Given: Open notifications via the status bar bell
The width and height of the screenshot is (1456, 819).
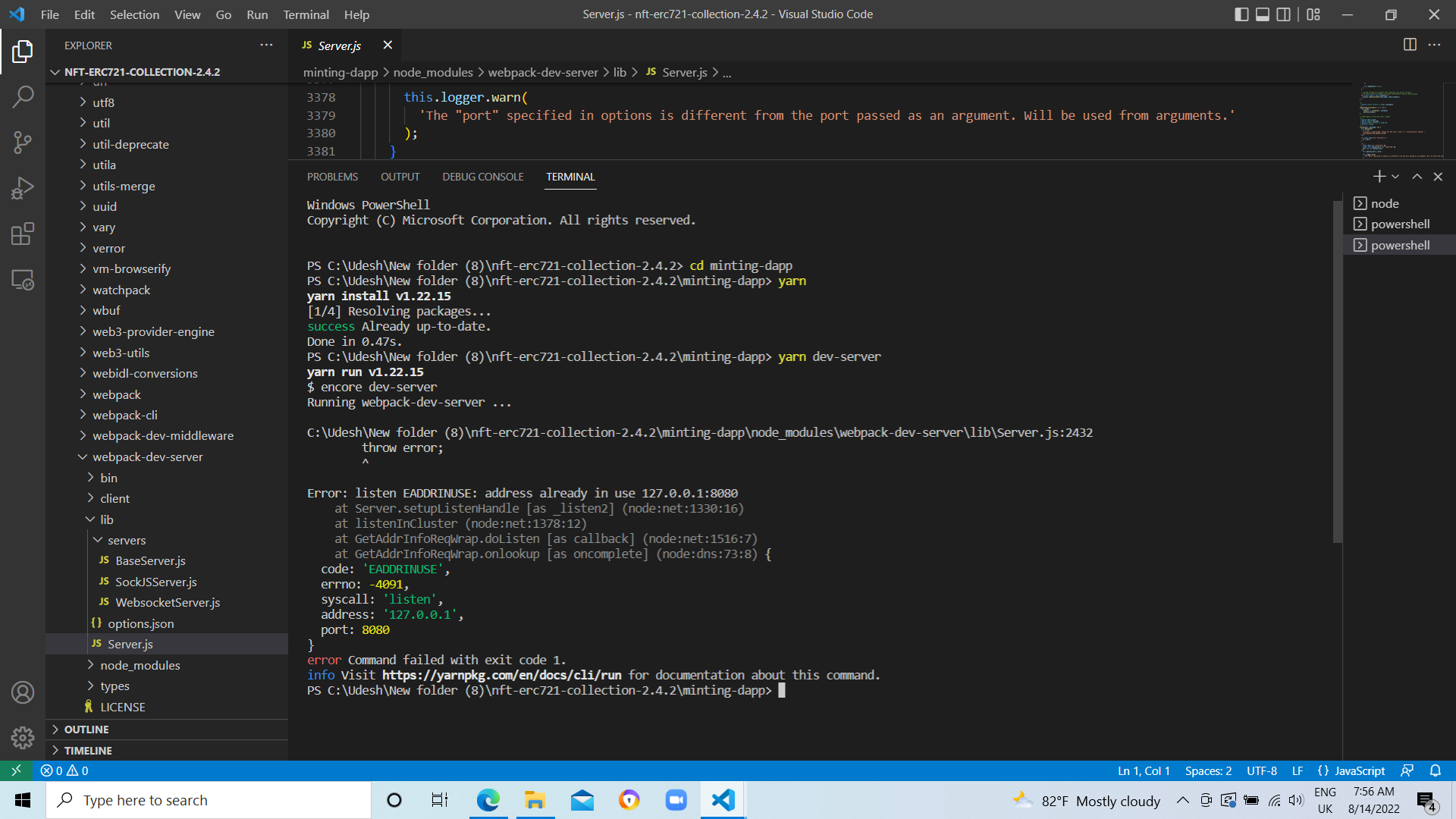Looking at the screenshot, I should click(1436, 770).
